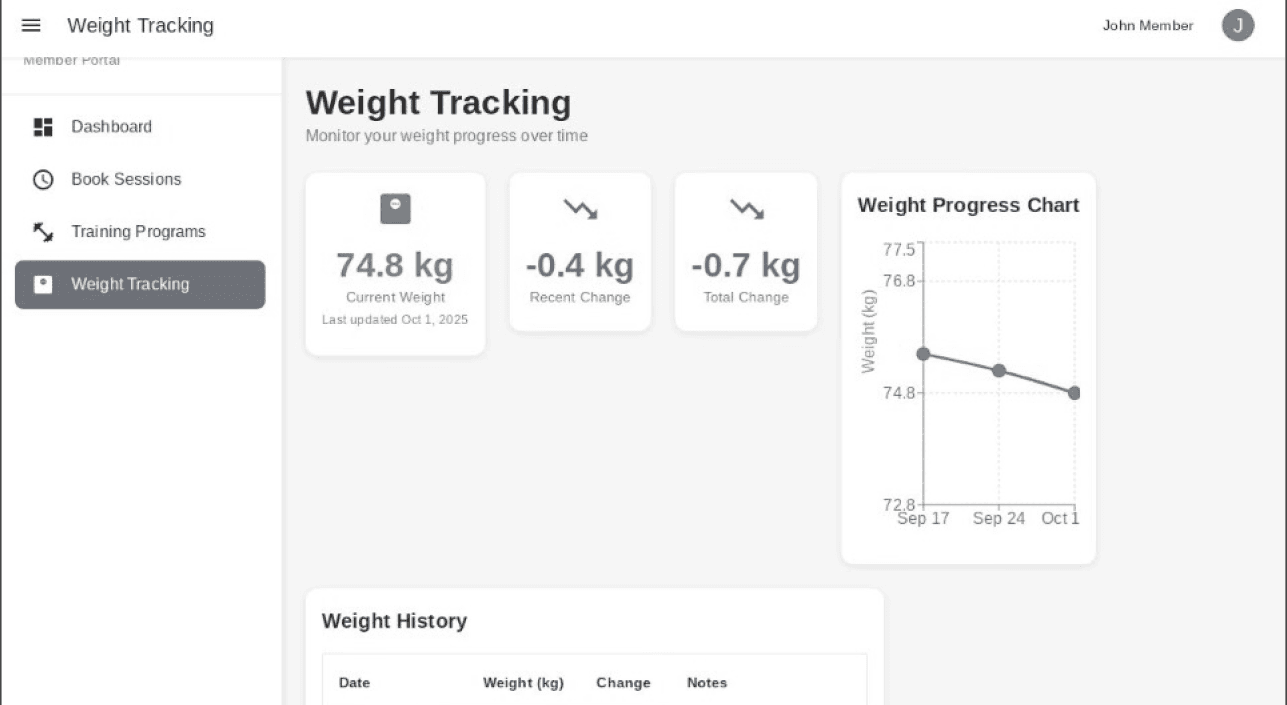Open the hamburger navigation menu
1287x705 pixels.
tap(31, 26)
